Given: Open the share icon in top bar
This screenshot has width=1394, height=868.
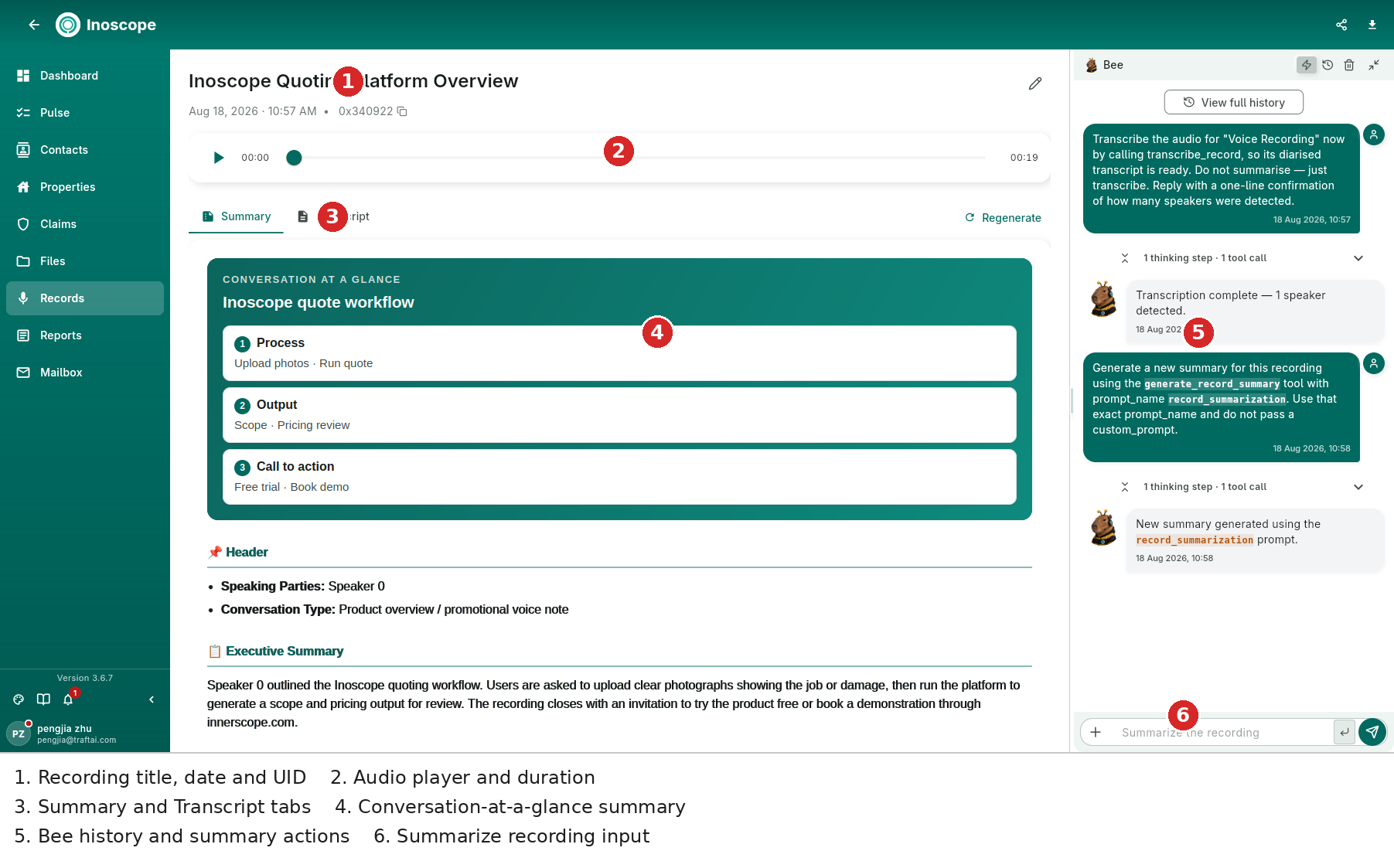Looking at the screenshot, I should pos(1341,25).
